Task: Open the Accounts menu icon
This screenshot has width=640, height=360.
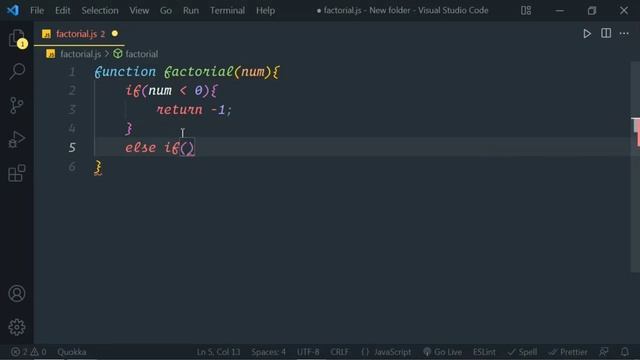Action: pyautogui.click(x=17, y=293)
